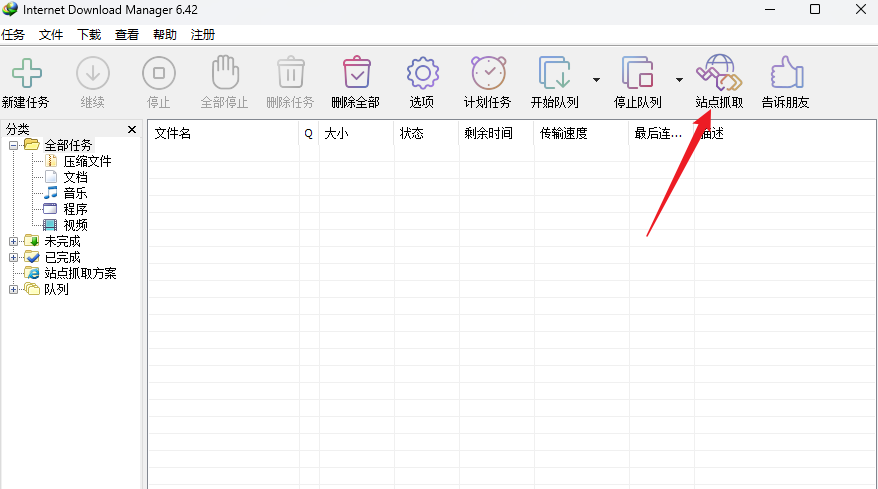
Task: Click the 开始队列 icon
Action: (x=554, y=72)
